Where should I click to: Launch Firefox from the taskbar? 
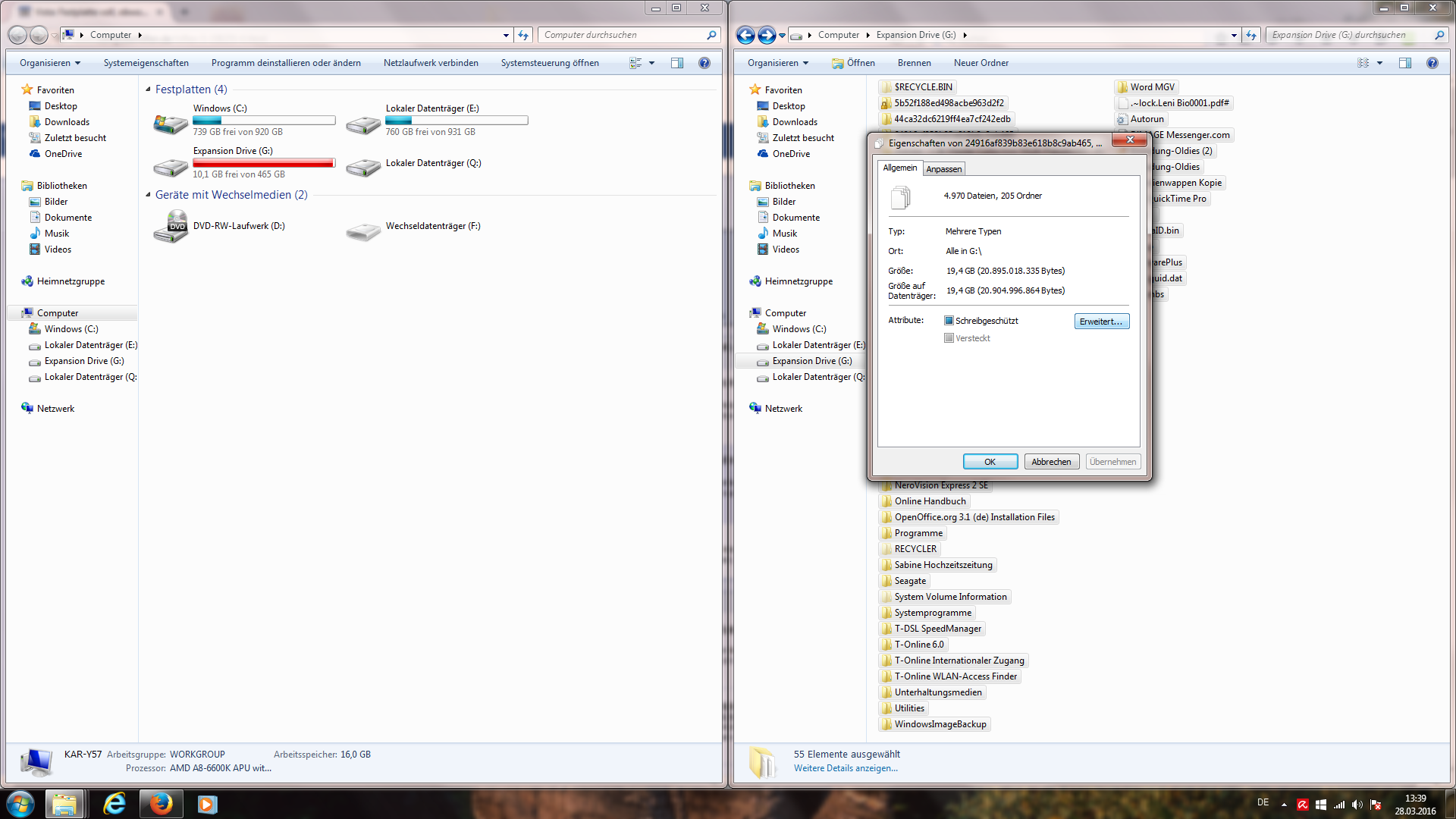pos(161,803)
